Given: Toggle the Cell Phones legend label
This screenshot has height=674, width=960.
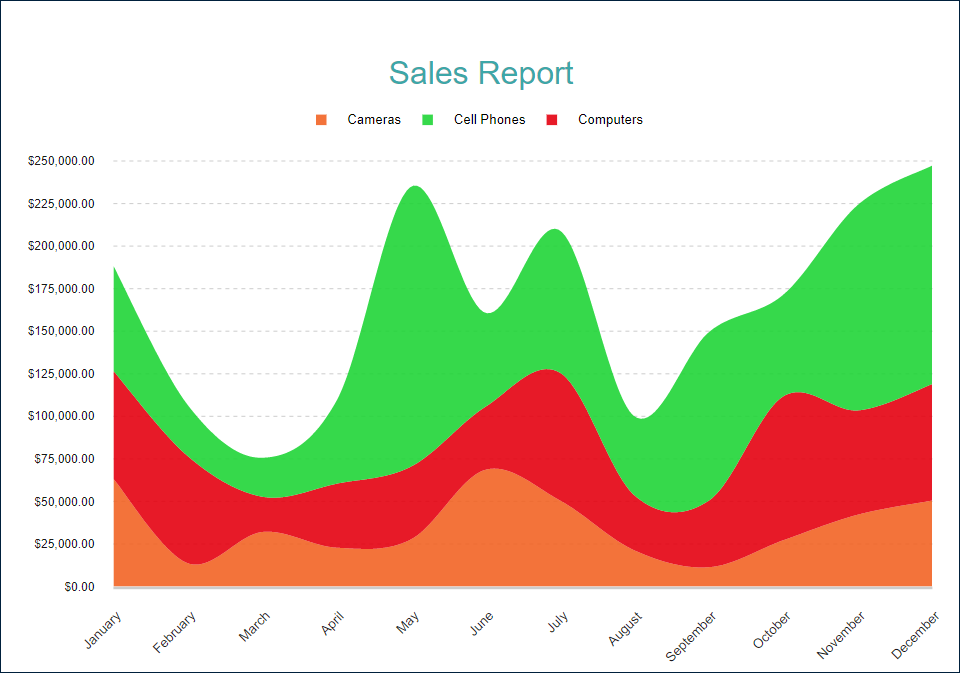Looking at the screenshot, I should point(489,120).
